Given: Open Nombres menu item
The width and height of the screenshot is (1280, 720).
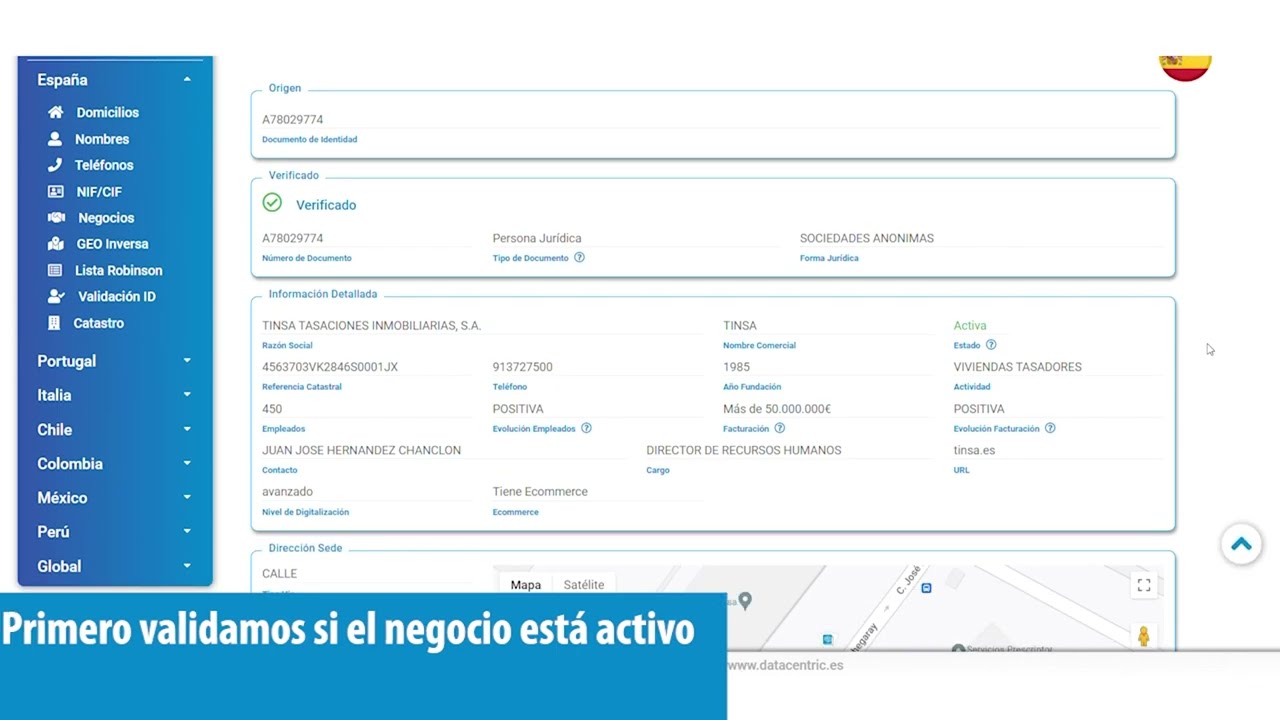Looking at the screenshot, I should pos(102,139).
